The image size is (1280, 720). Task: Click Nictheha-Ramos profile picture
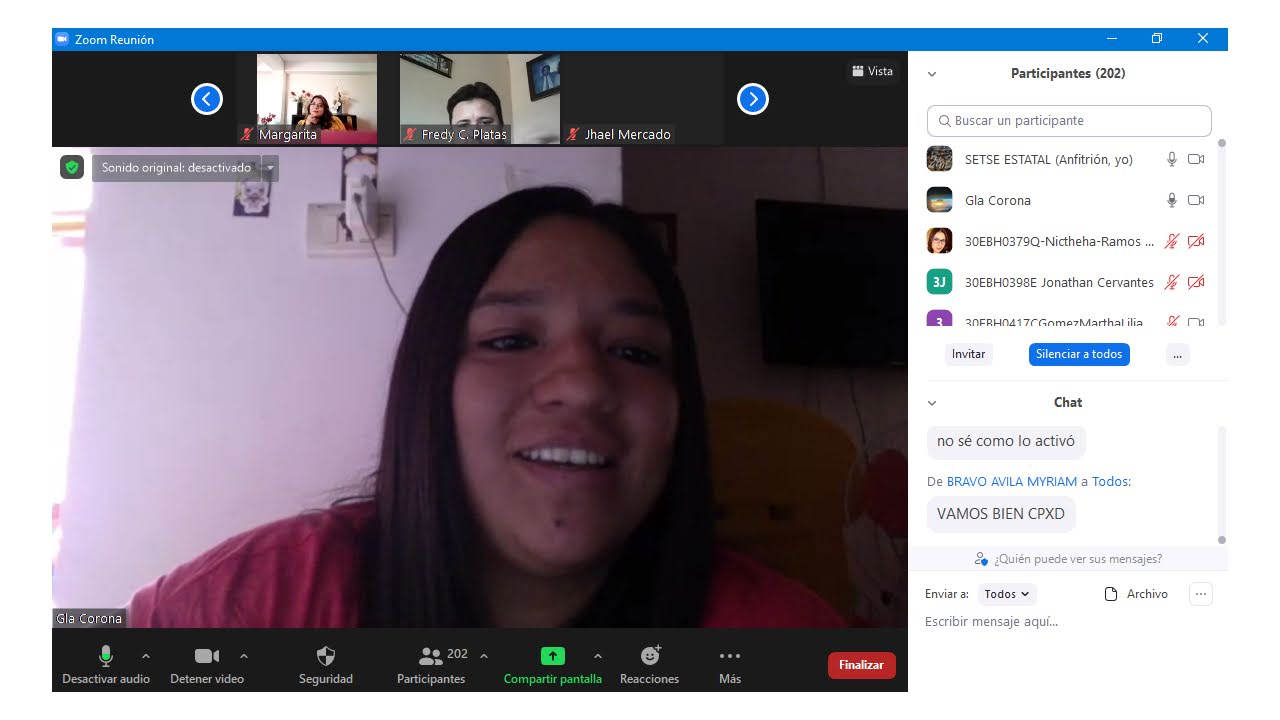(939, 241)
